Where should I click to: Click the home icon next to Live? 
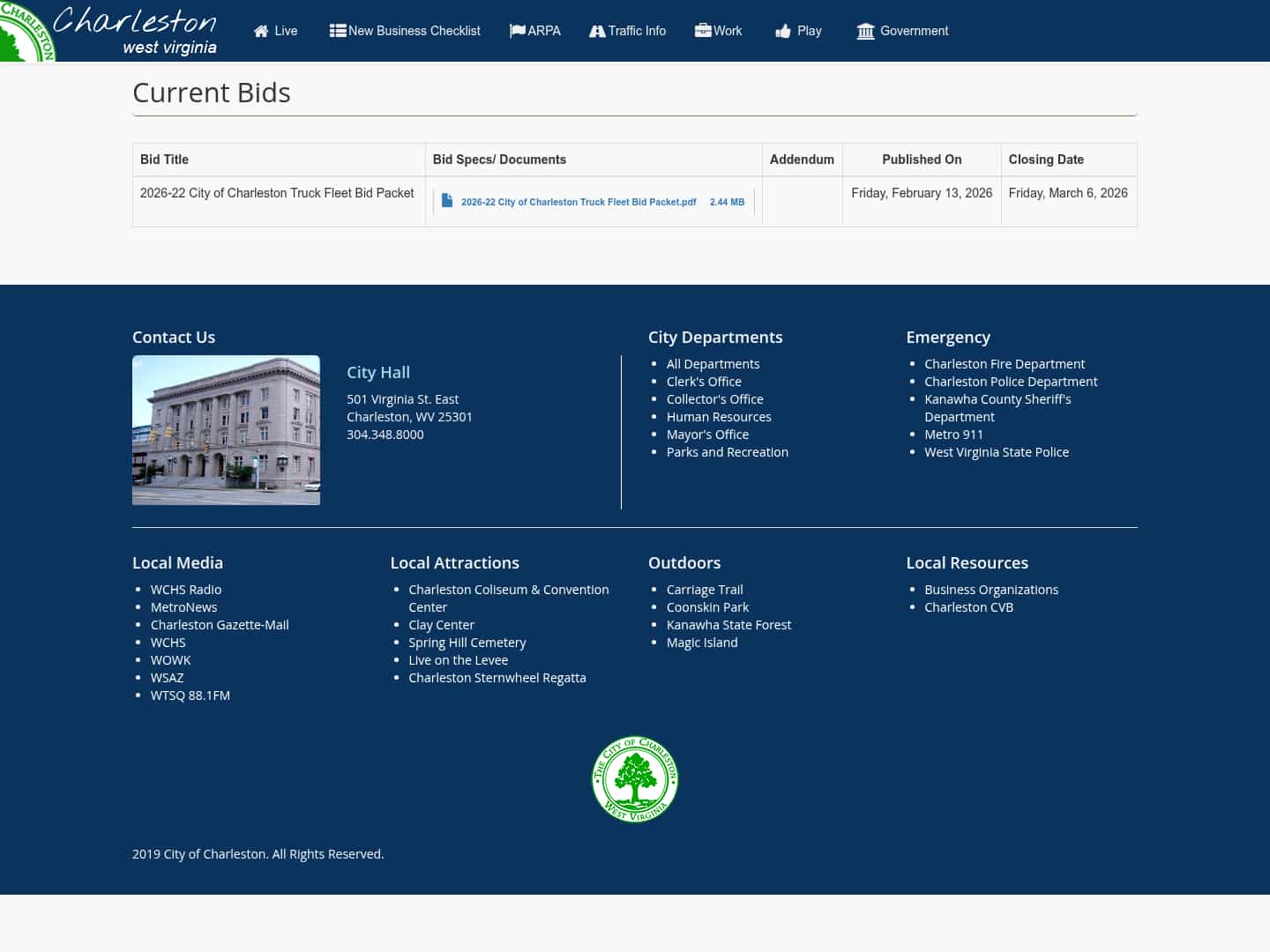(x=261, y=30)
